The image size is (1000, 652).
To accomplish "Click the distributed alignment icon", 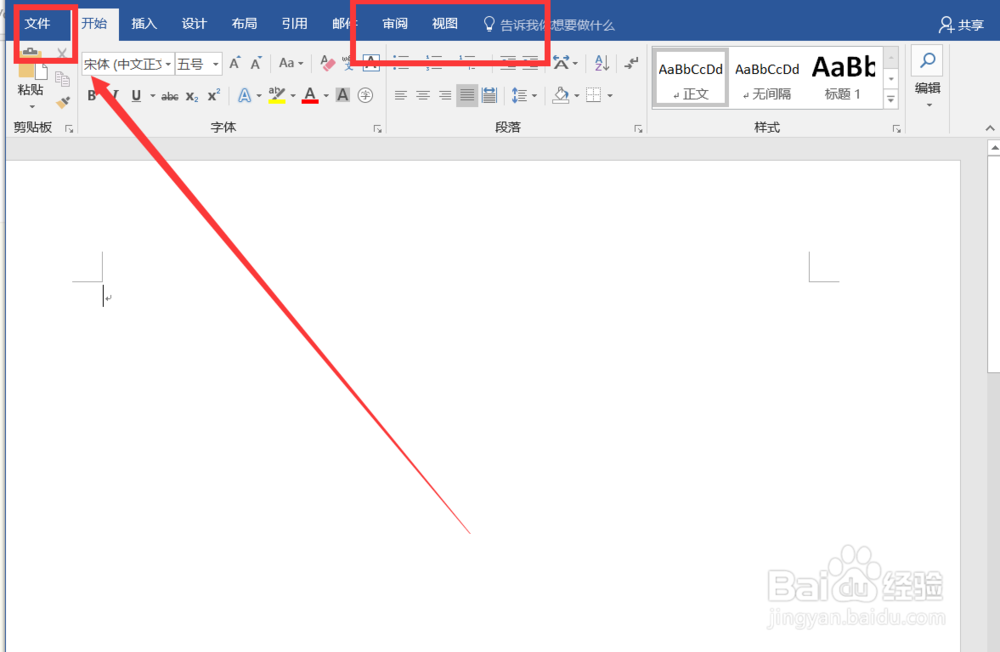I will click(x=489, y=96).
